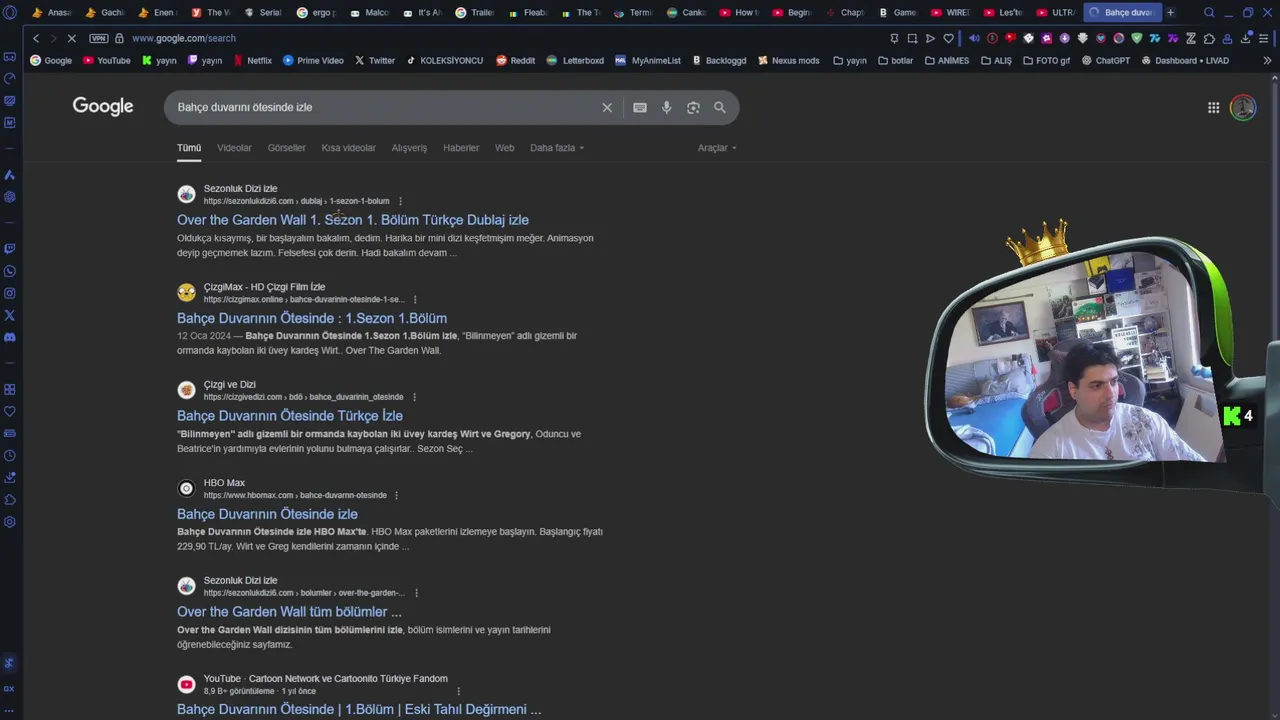Open the ANİMES bookmarks folder
The image size is (1280, 720).
[x=946, y=60]
